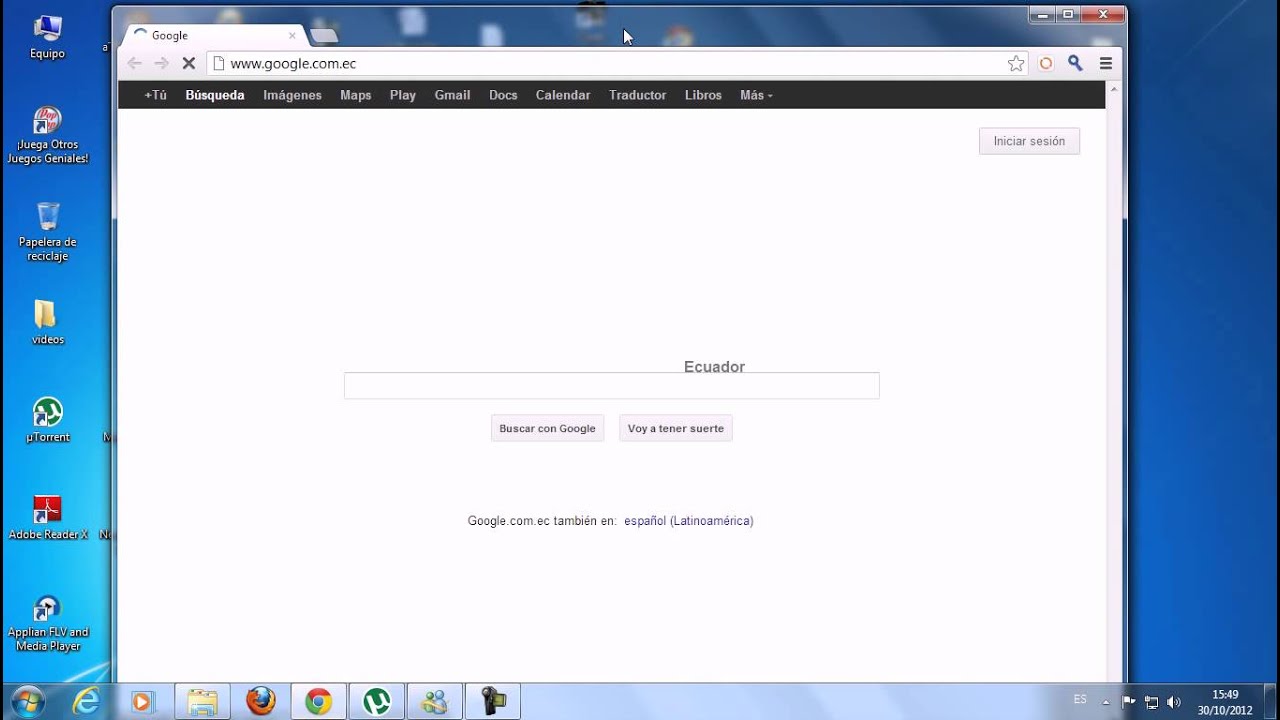Click the network tray icon
The height and width of the screenshot is (720, 1280).
[1151, 702]
